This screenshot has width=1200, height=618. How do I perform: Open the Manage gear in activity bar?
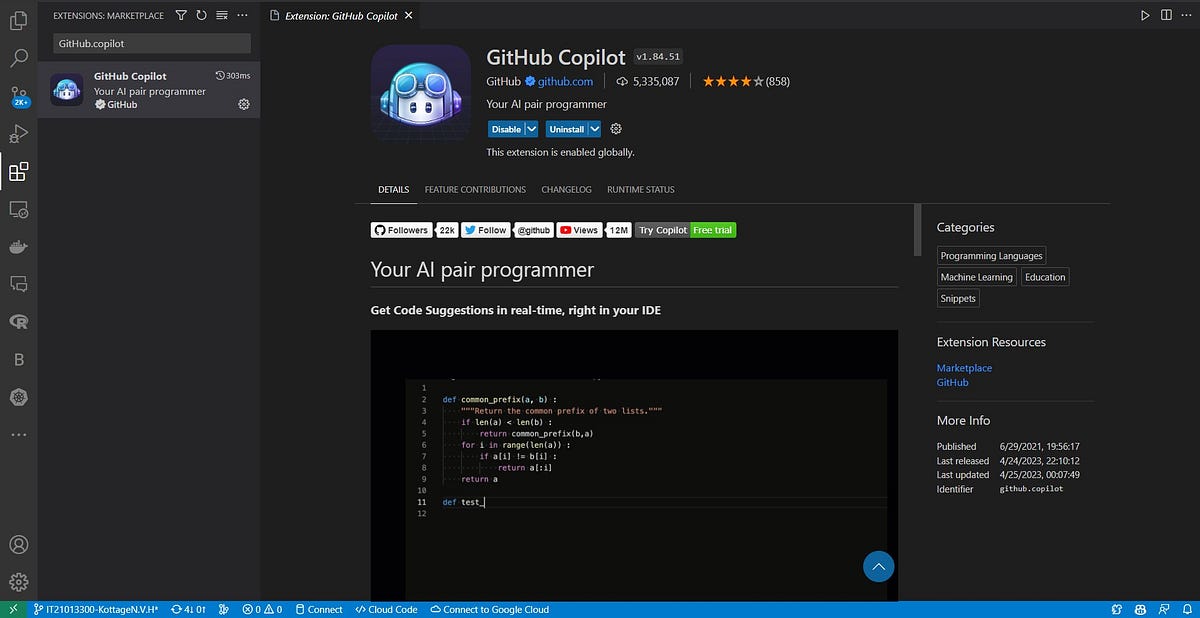tap(18, 582)
